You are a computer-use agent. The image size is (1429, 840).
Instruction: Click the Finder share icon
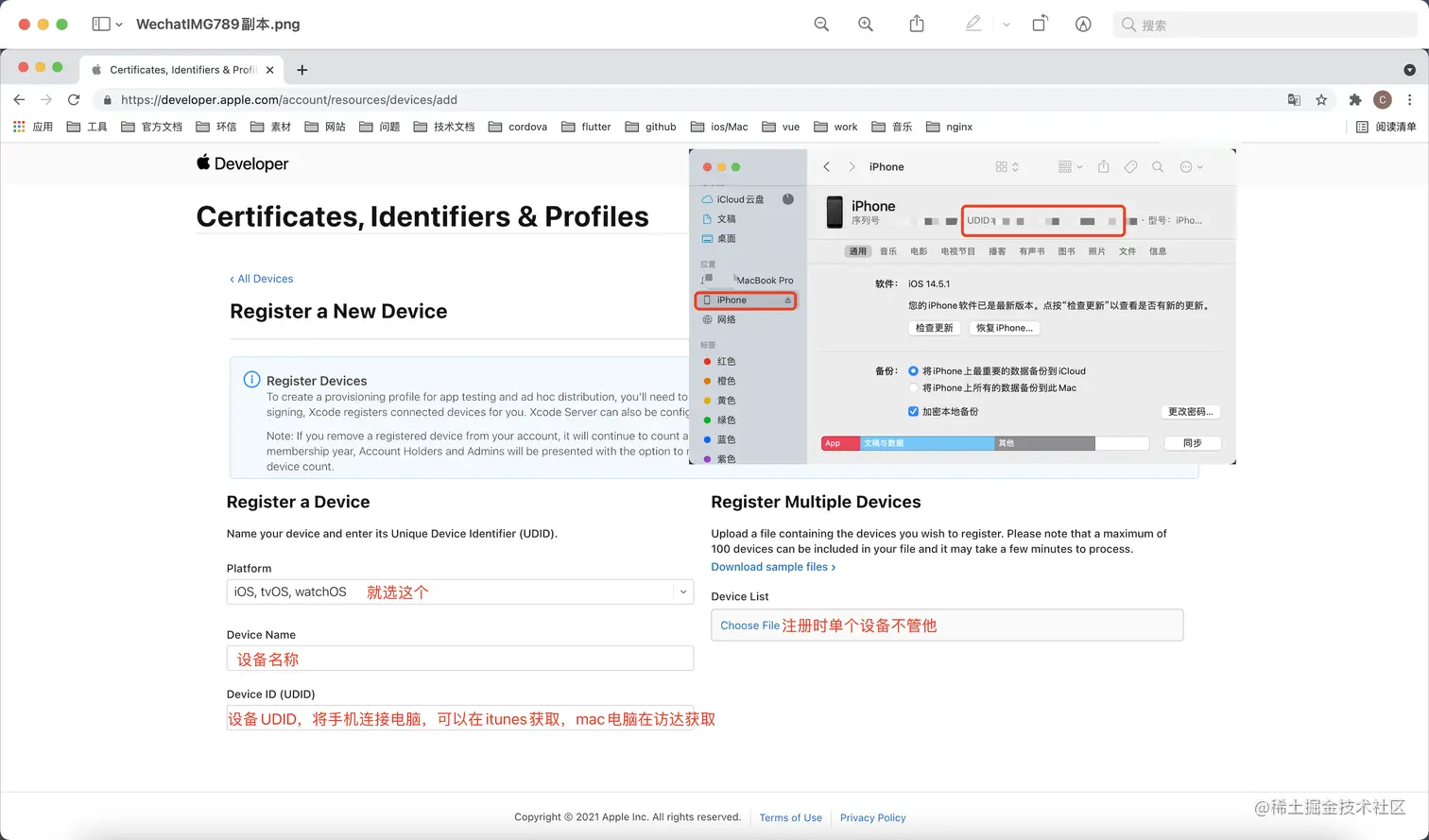[x=1103, y=166]
